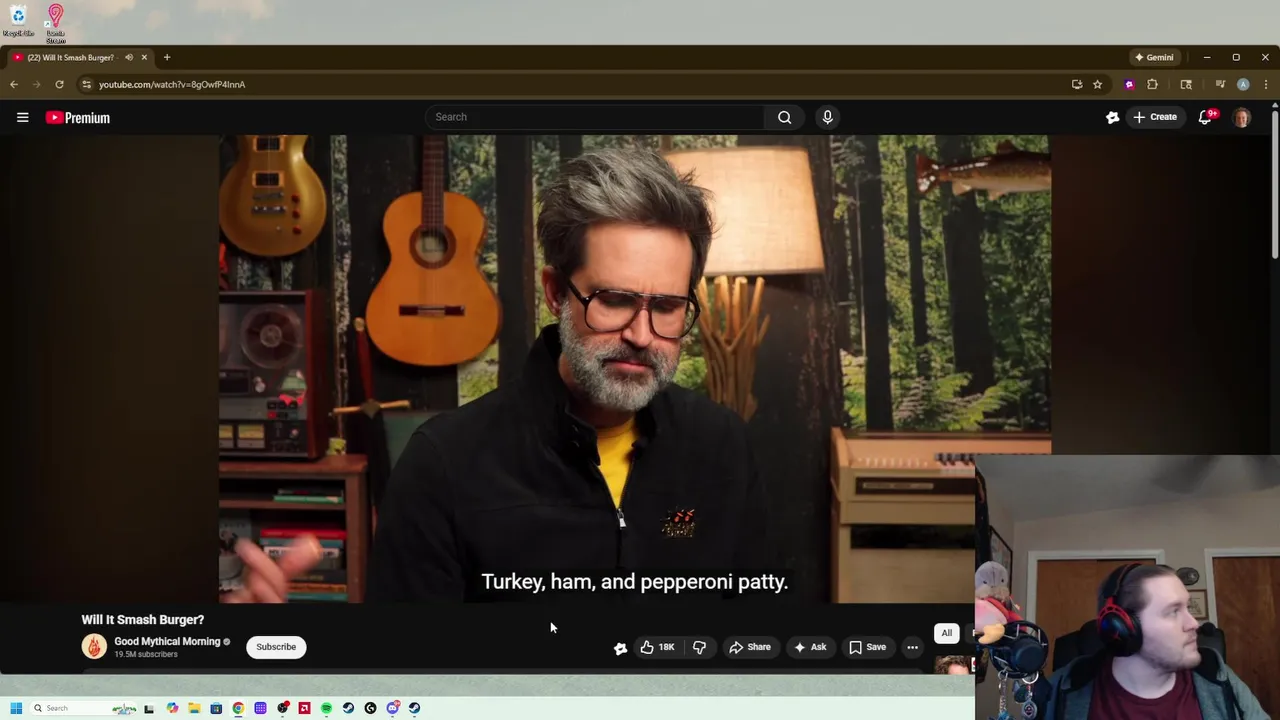Focus the YouTube search field

[x=595, y=117]
